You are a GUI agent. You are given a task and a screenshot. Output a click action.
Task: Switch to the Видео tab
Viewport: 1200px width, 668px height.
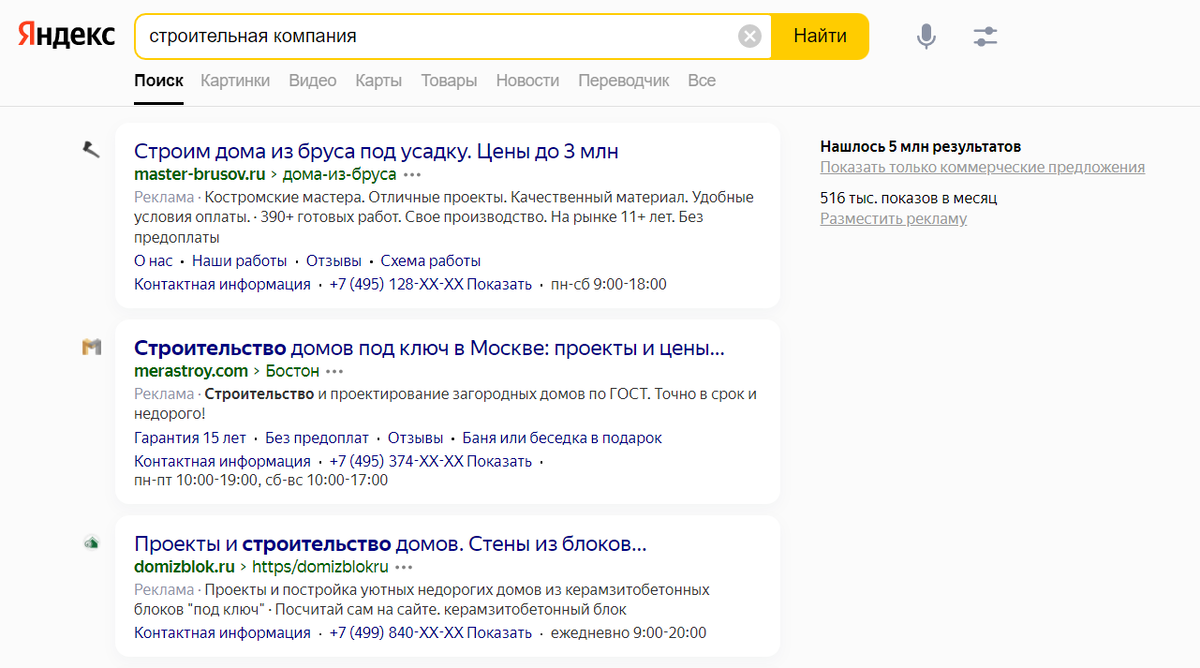[313, 81]
